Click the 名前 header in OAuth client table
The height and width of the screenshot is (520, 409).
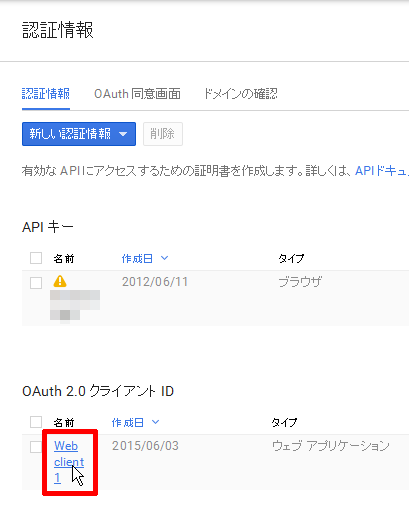[64, 422]
